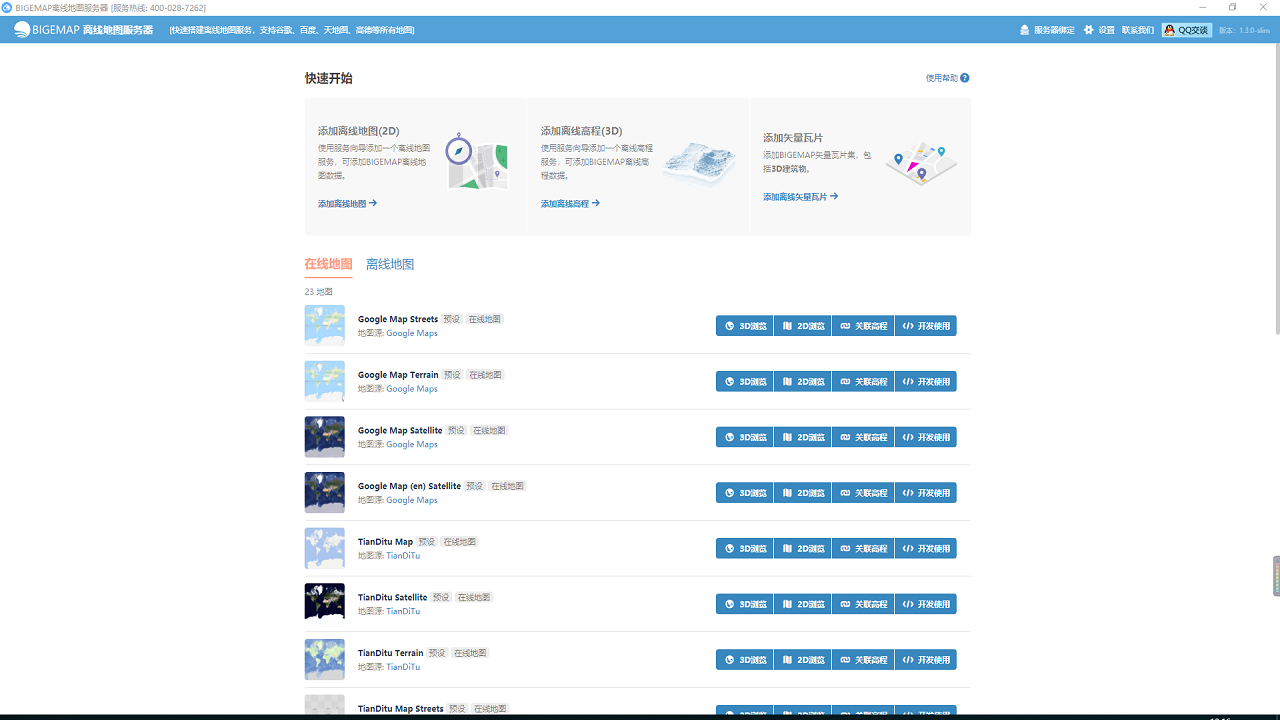Switch to the 离线地图 tab

click(x=390, y=265)
